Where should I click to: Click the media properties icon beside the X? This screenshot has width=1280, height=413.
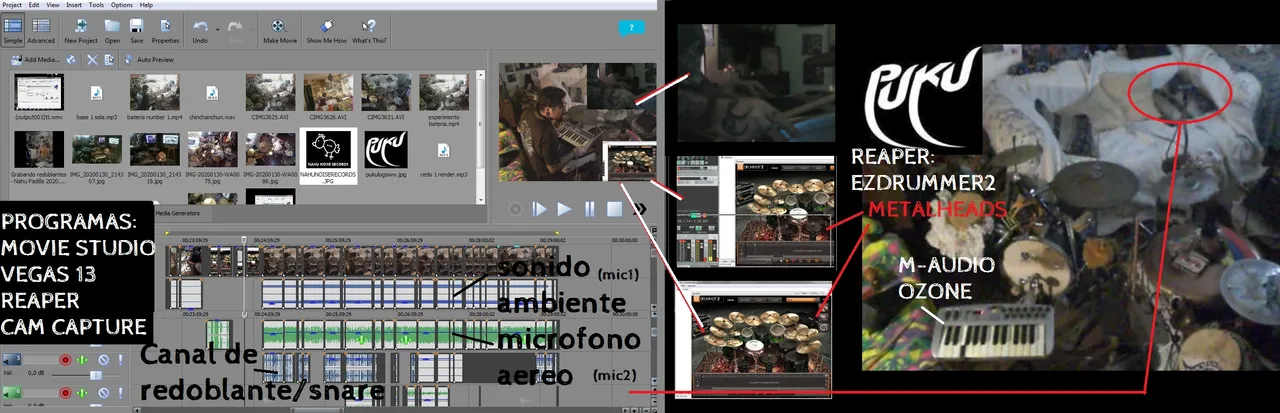pos(109,60)
